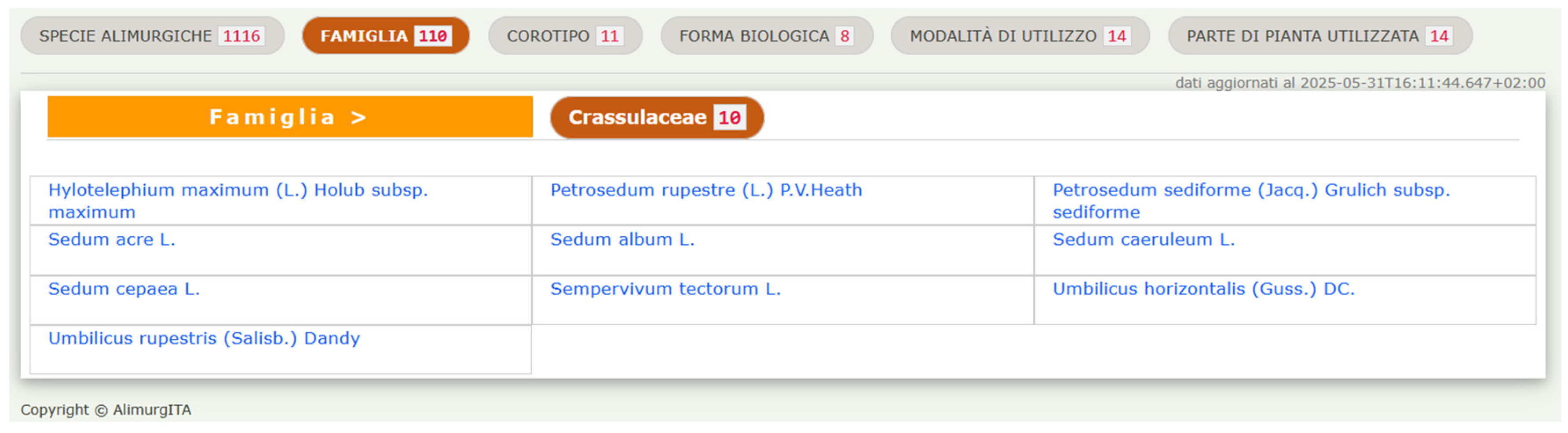Click the Copyright AlimurgITA footer text
Screen dimensions: 1568x433
coord(106,410)
